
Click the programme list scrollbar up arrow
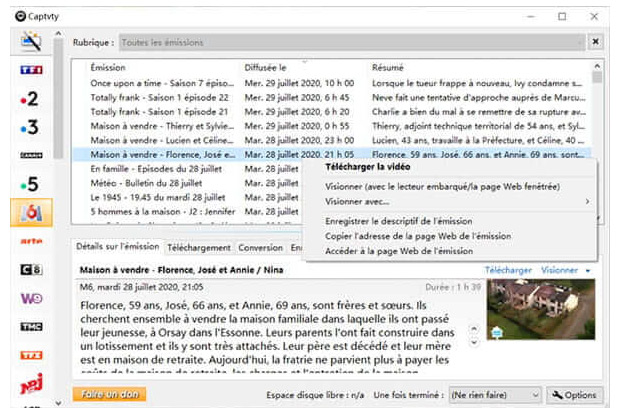click(597, 66)
